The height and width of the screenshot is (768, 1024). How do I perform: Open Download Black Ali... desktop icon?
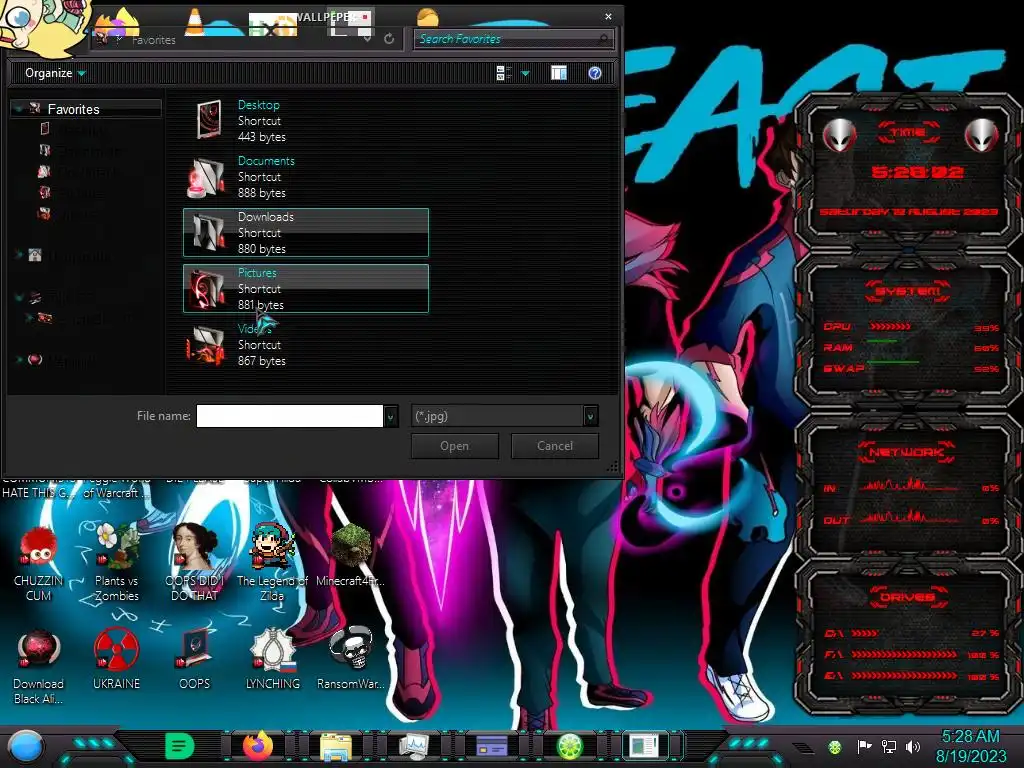pyautogui.click(x=38, y=667)
